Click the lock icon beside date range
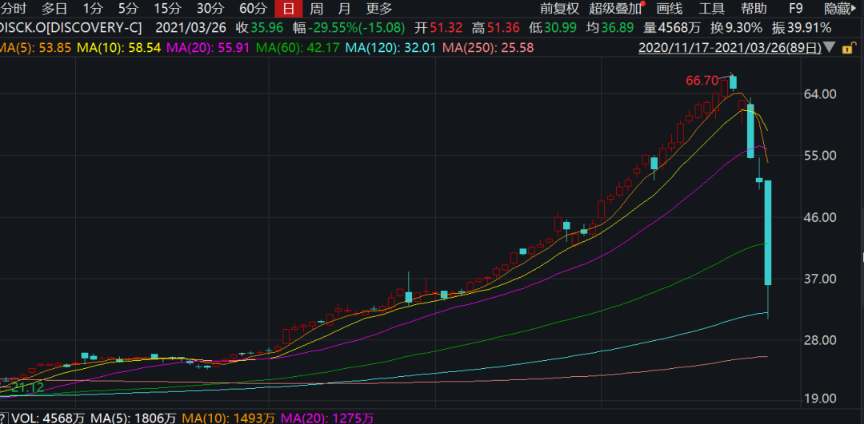 [846, 47]
